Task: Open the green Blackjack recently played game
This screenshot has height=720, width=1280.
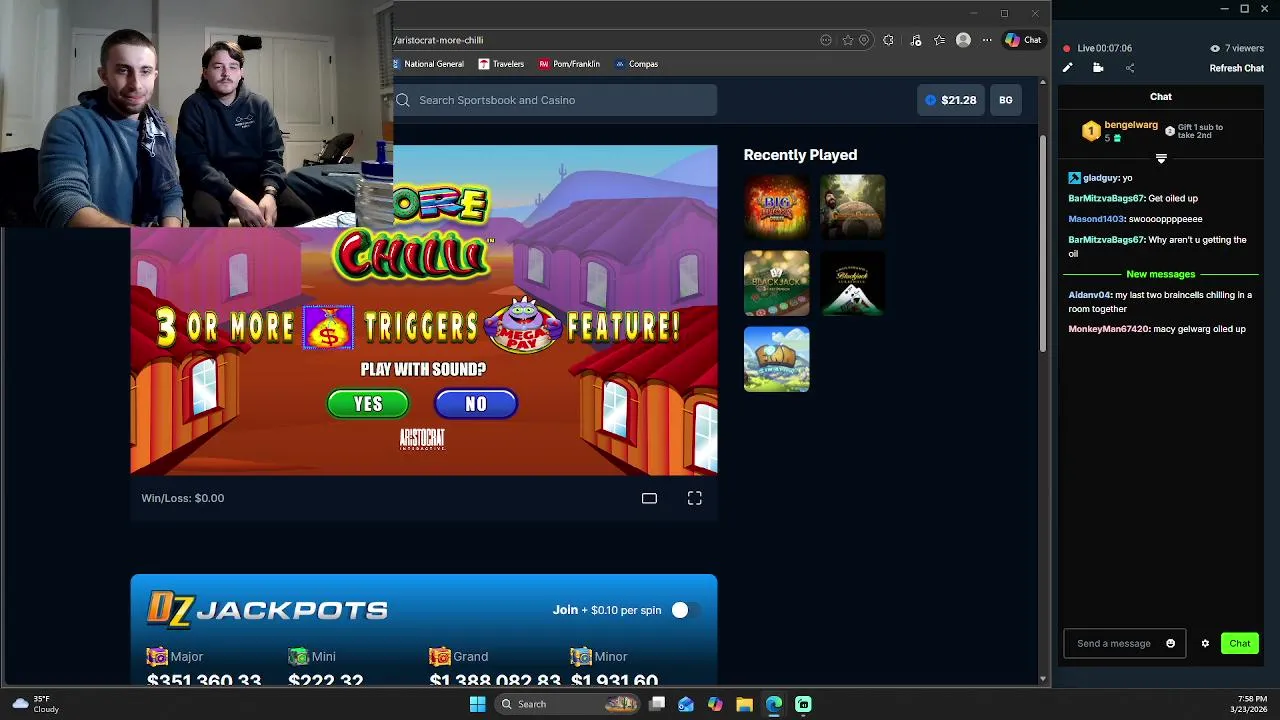Action: tap(777, 283)
